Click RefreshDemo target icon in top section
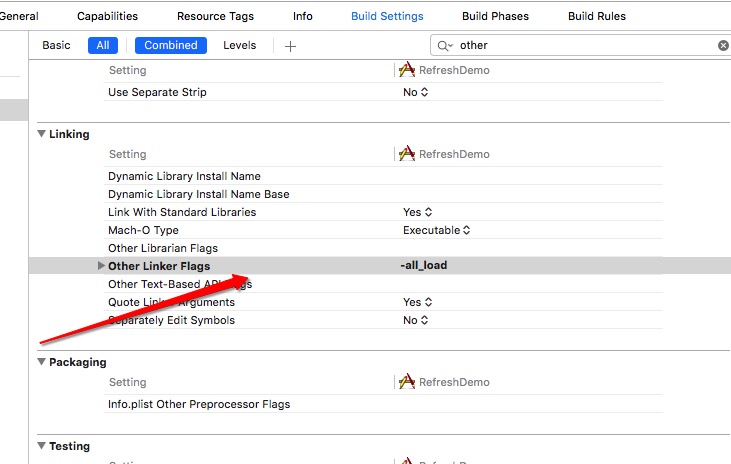The image size is (731, 464). (407, 70)
